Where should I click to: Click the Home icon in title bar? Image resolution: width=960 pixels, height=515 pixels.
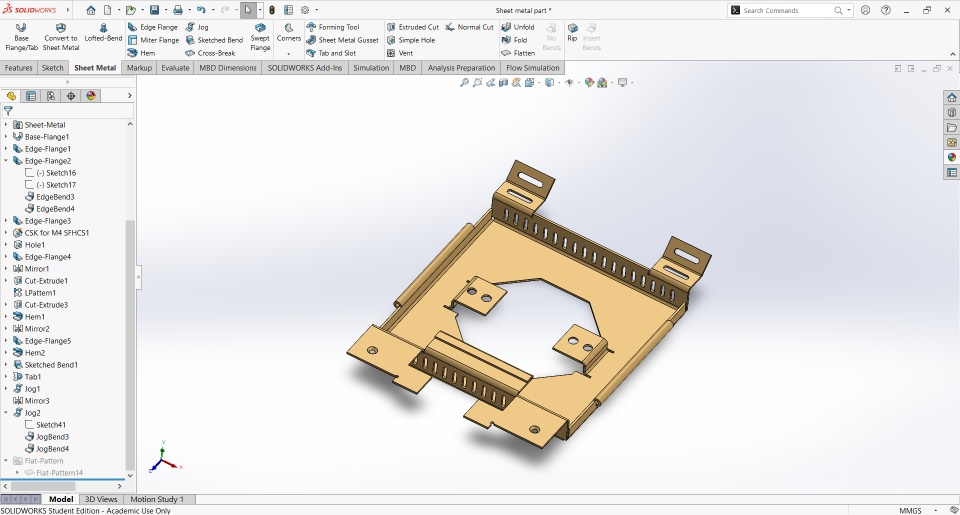point(91,10)
